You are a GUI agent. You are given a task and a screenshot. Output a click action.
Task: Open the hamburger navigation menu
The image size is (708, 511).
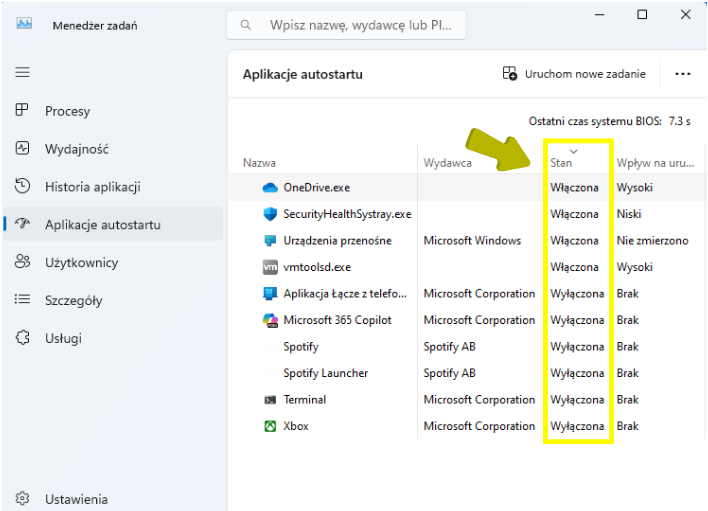coord(22,72)
